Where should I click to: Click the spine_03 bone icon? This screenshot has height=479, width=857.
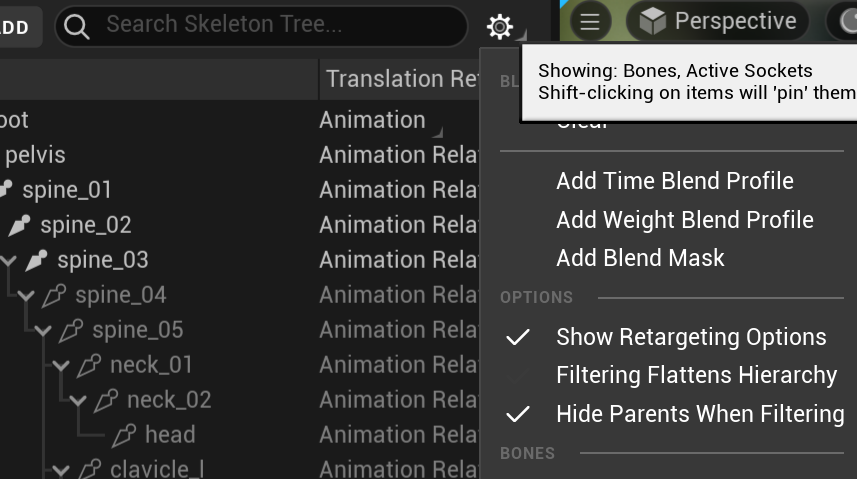37,260
